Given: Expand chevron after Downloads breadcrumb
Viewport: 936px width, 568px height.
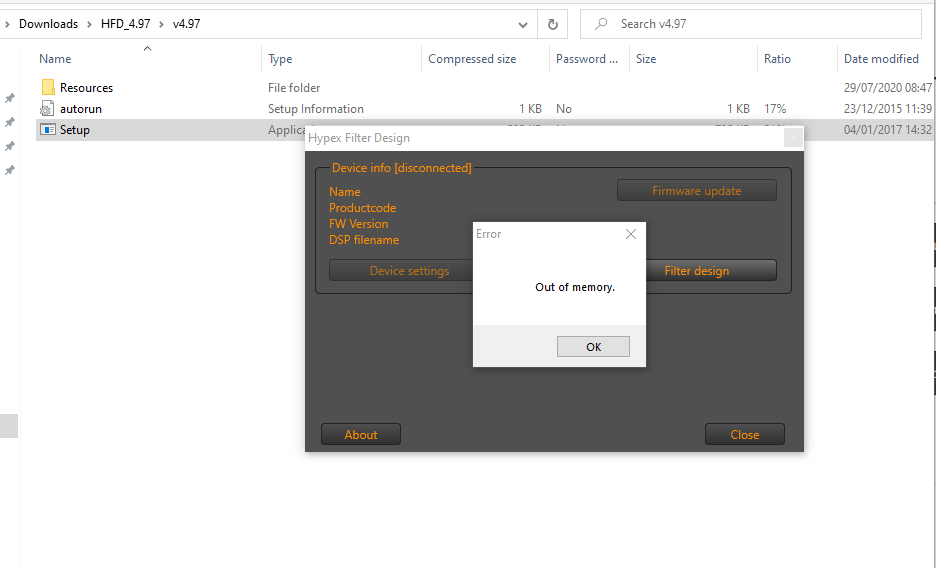Looking at the screenshot, I should click(x=89, y=24).
